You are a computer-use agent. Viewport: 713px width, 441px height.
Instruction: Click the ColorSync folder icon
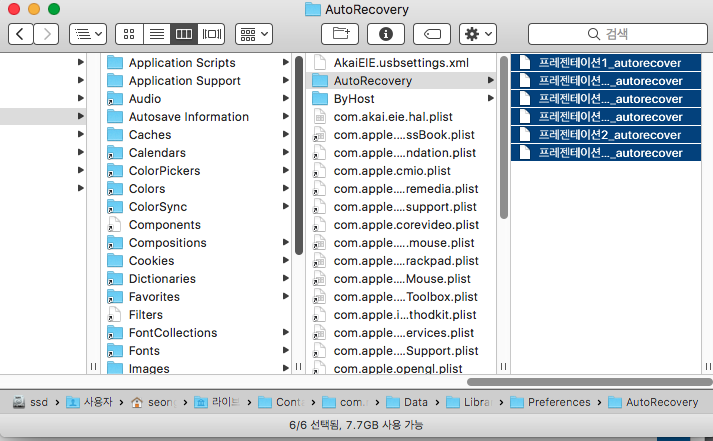pyautogui.click(x=115, y=207)
